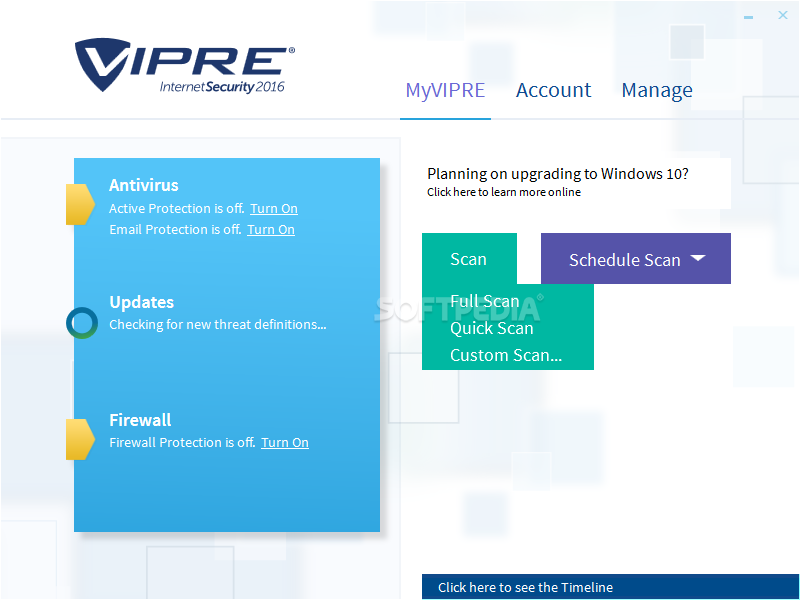This screenshot has width=800, height=600.
Task: Click the Antivirus section heading
Action: [x=143, y=185]
